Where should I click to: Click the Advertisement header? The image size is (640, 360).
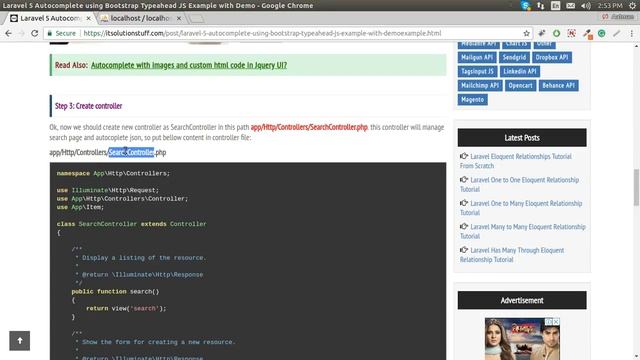pos(522,300)
